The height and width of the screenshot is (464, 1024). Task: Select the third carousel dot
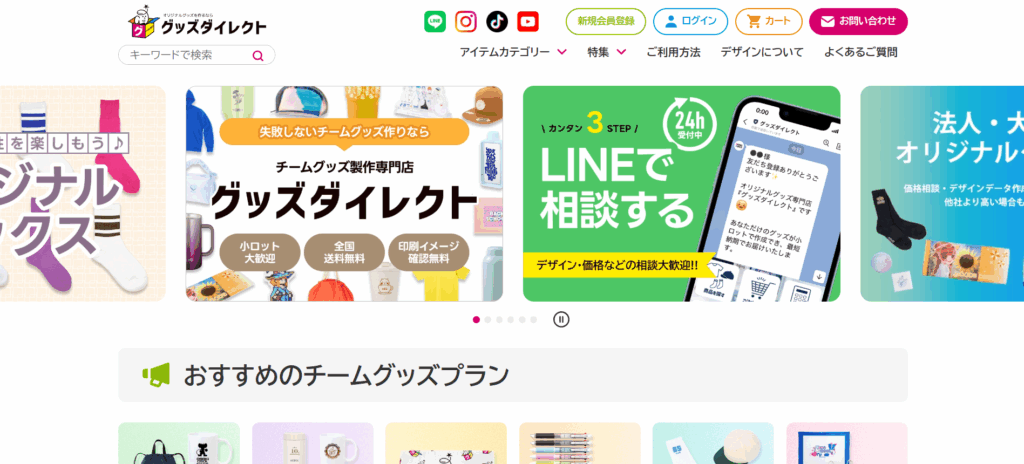point(500,320)
